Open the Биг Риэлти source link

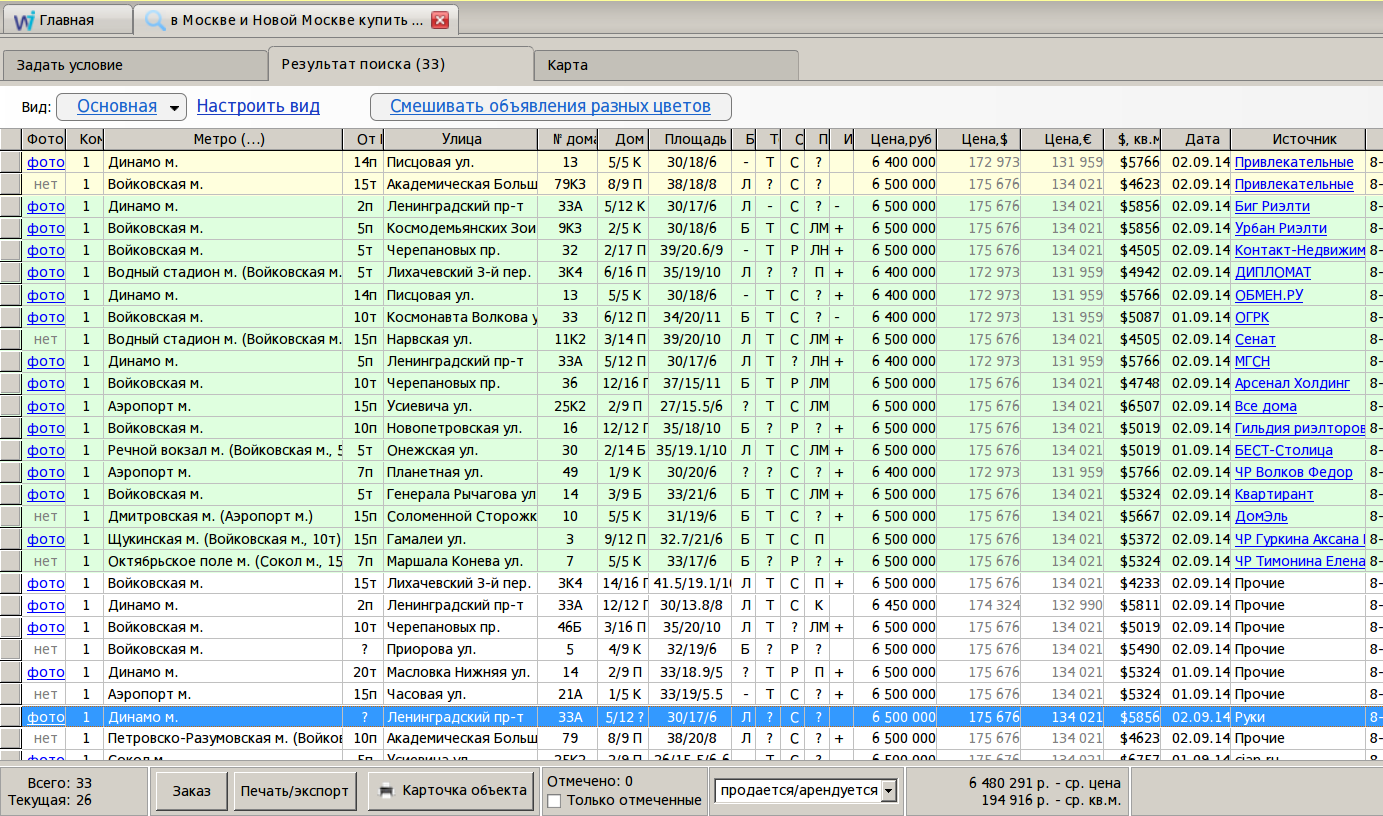tap(1272, 206)
